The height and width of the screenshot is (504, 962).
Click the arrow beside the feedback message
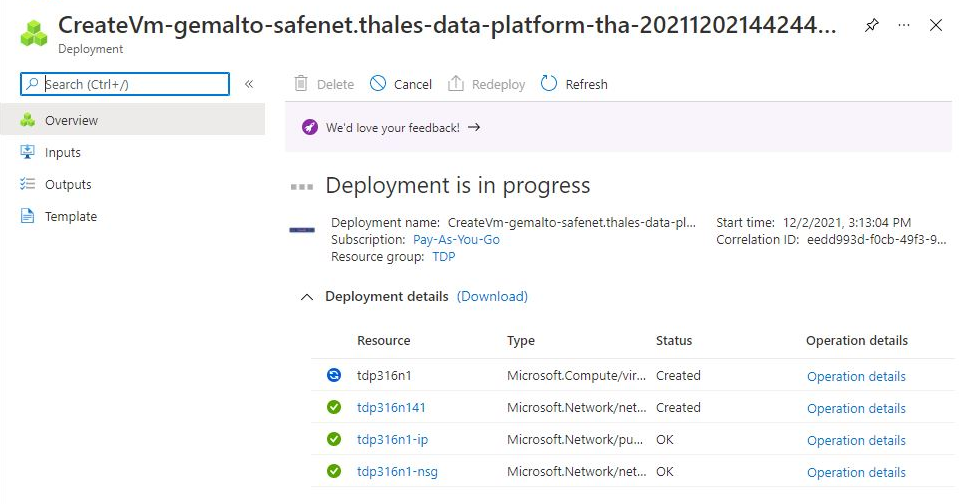coord(474,127)
